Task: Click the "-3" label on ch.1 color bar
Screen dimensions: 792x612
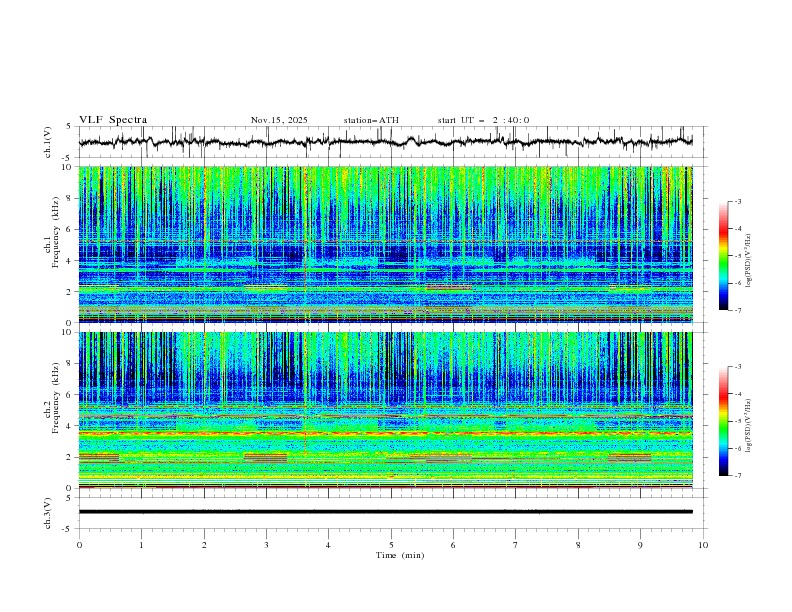Action: (x=737, y=201)
